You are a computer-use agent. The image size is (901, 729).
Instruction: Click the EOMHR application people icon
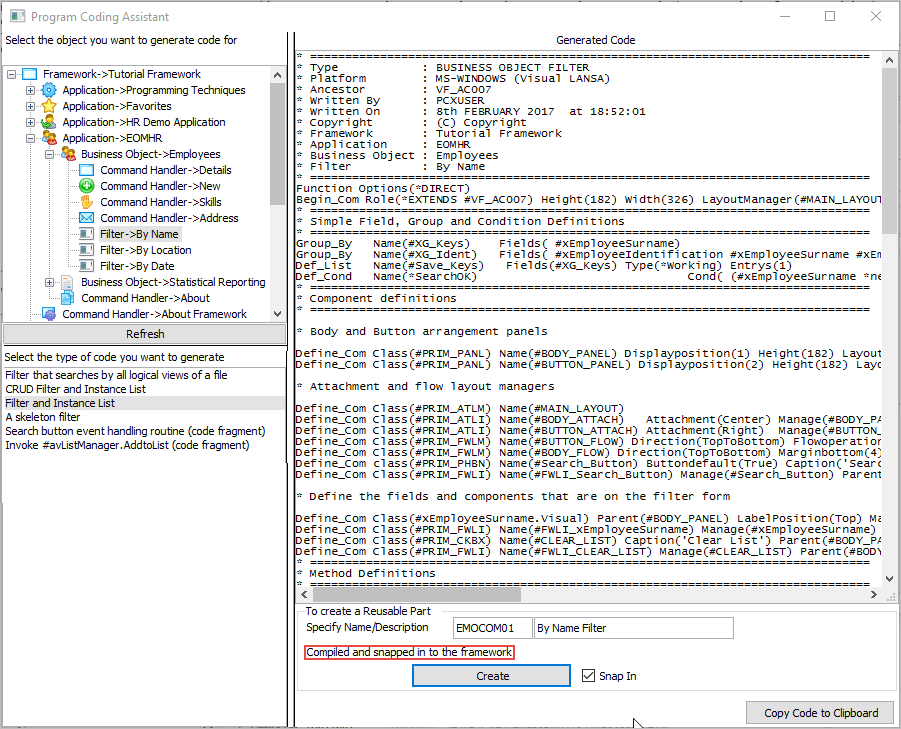click(49, 138)
